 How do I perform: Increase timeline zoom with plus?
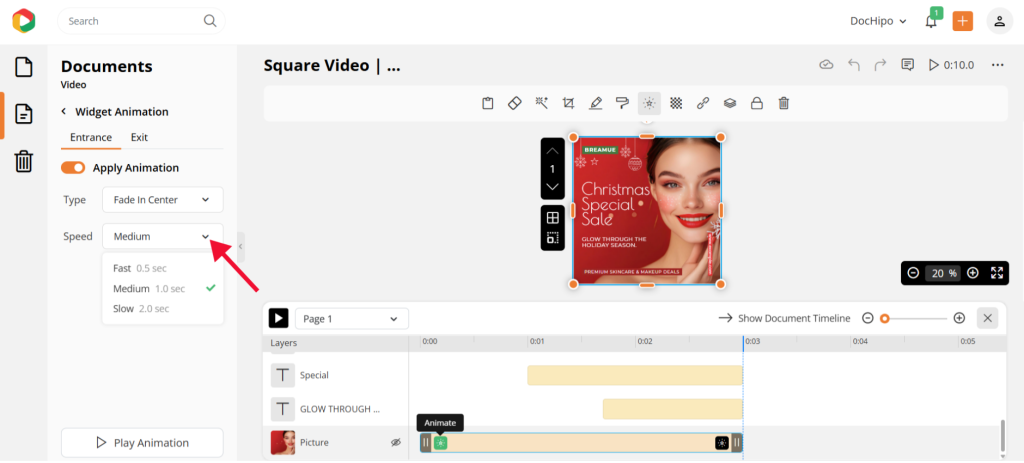959,319
